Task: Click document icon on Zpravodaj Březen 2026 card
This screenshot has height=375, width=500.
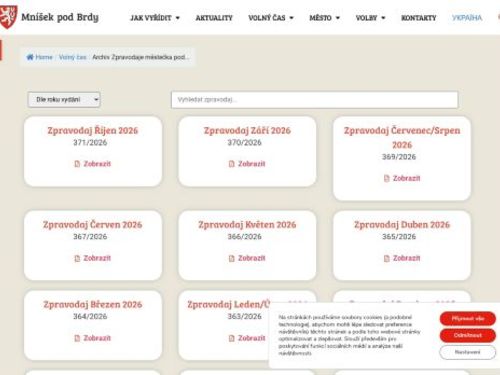Action: pos(77,338)
